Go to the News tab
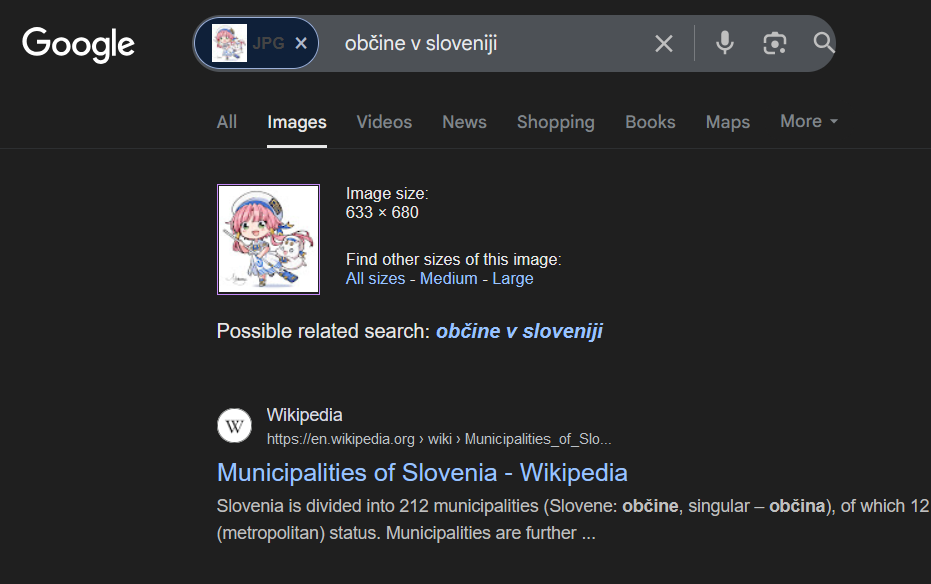This screenshot has height=584, width=931. pos(464,122)
